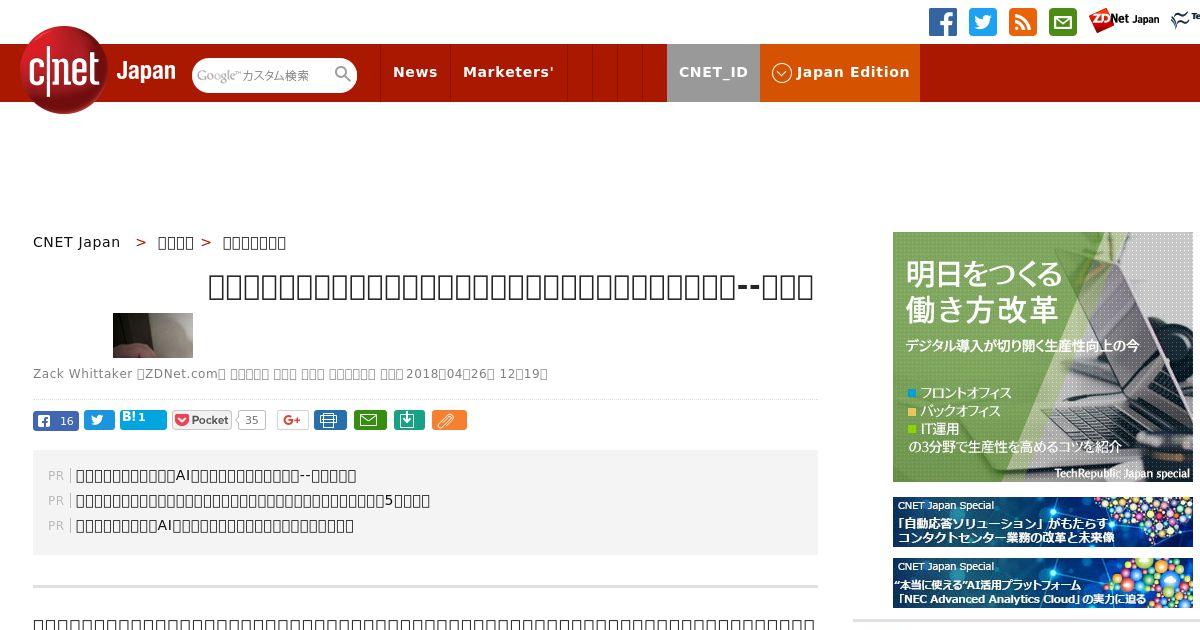Click the orange clip icon

coord(449,420)
